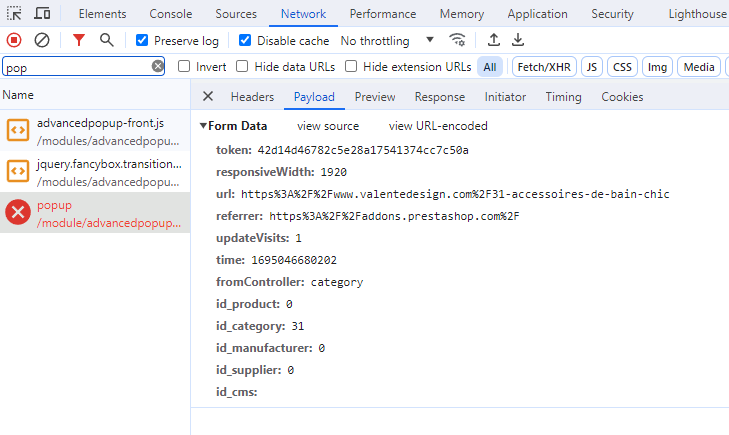Open the Initiator tab of request

pyautogui.click(x=505, y=97)
